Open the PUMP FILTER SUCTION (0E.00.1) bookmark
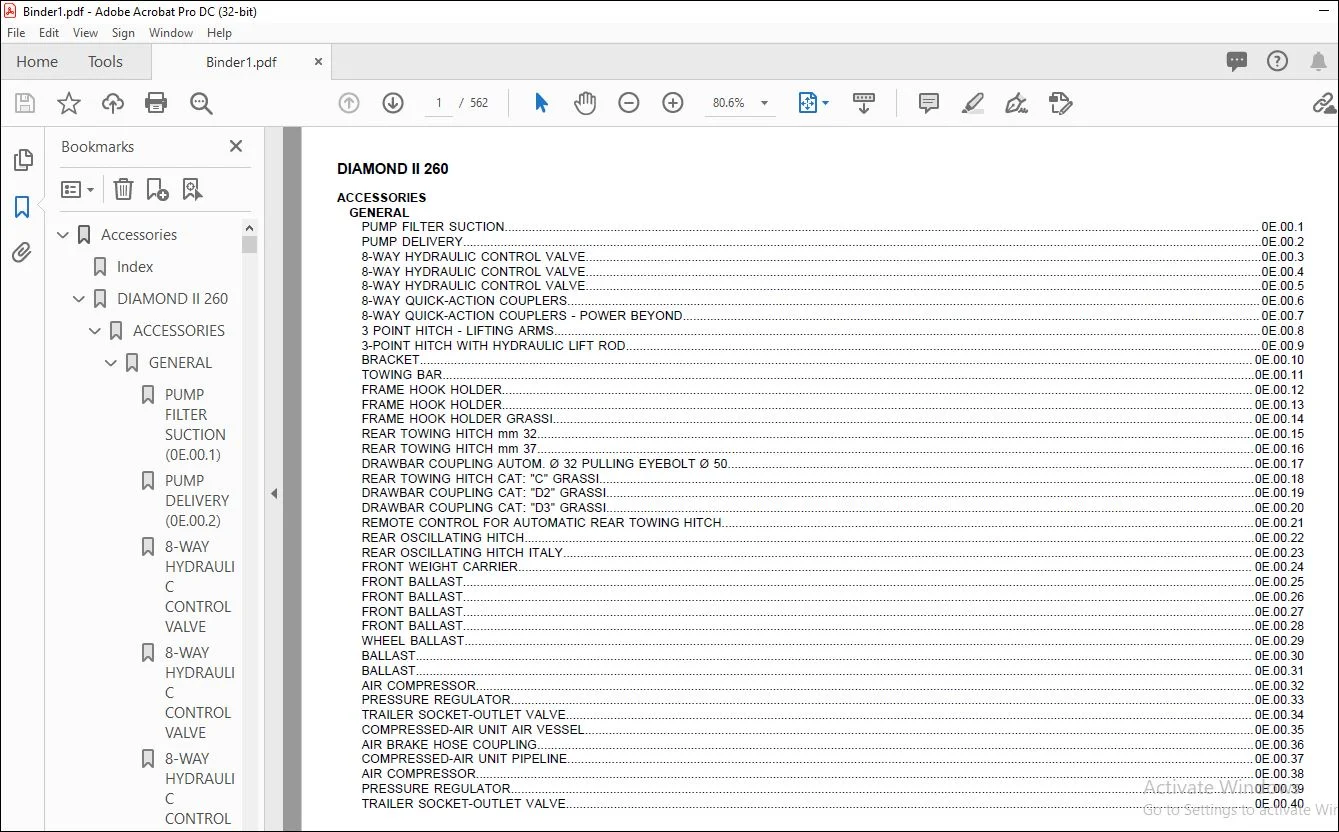 (x=196, y=425)
